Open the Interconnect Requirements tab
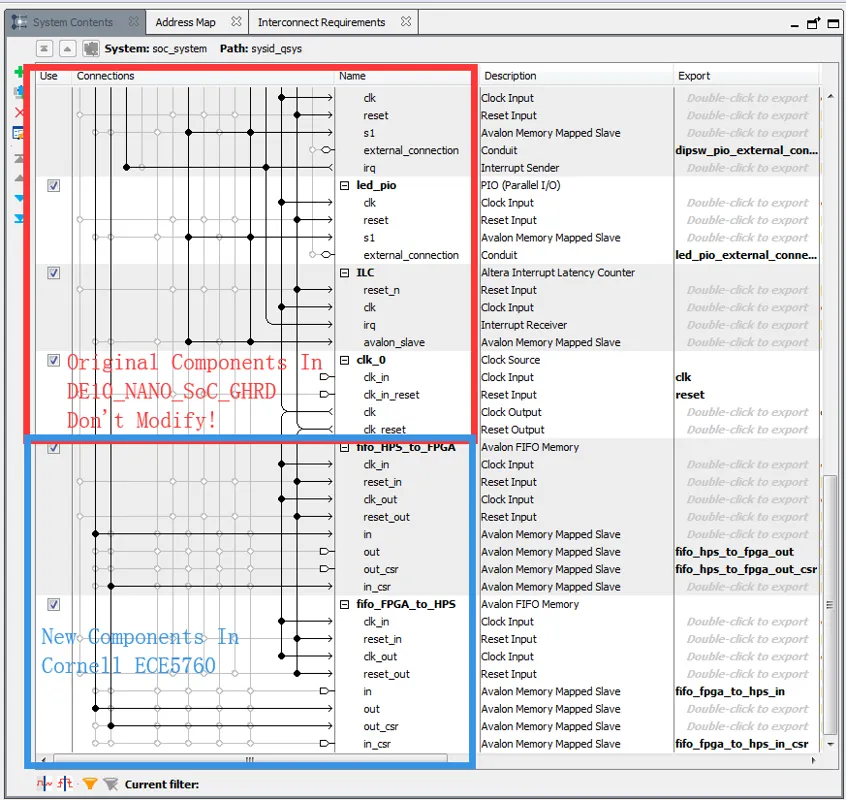 coord(321,22)
